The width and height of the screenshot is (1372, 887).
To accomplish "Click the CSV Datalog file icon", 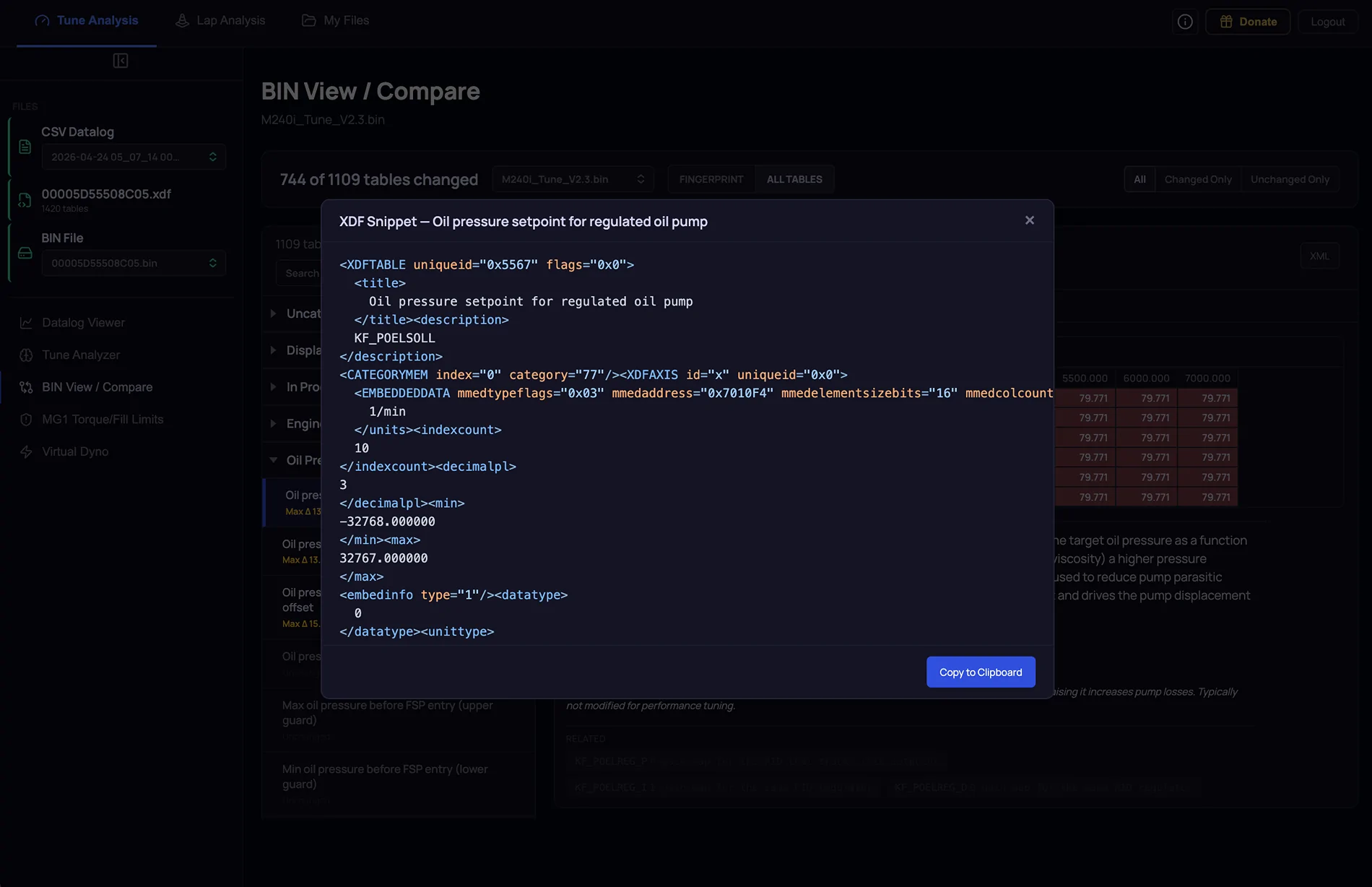I will (x=25, y=147).
